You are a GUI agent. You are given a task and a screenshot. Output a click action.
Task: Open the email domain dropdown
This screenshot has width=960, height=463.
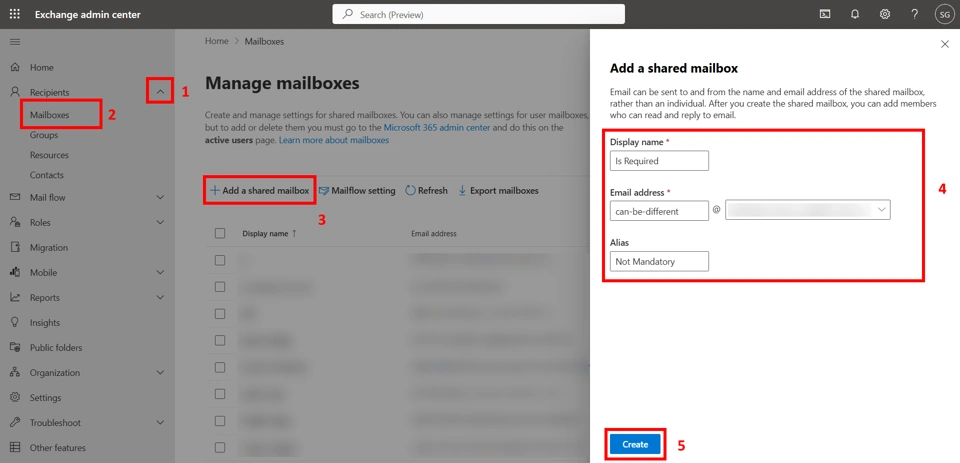point(808,210)
